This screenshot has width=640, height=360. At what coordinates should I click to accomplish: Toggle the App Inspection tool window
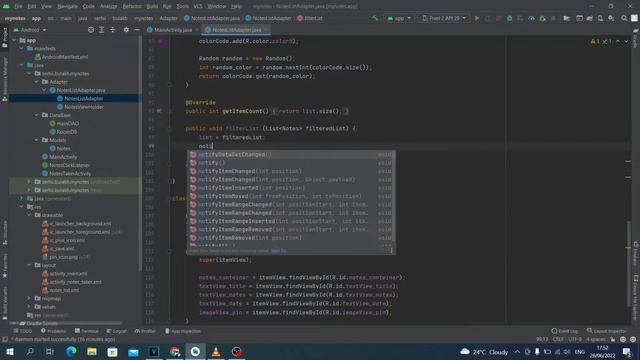coord(182,331)
